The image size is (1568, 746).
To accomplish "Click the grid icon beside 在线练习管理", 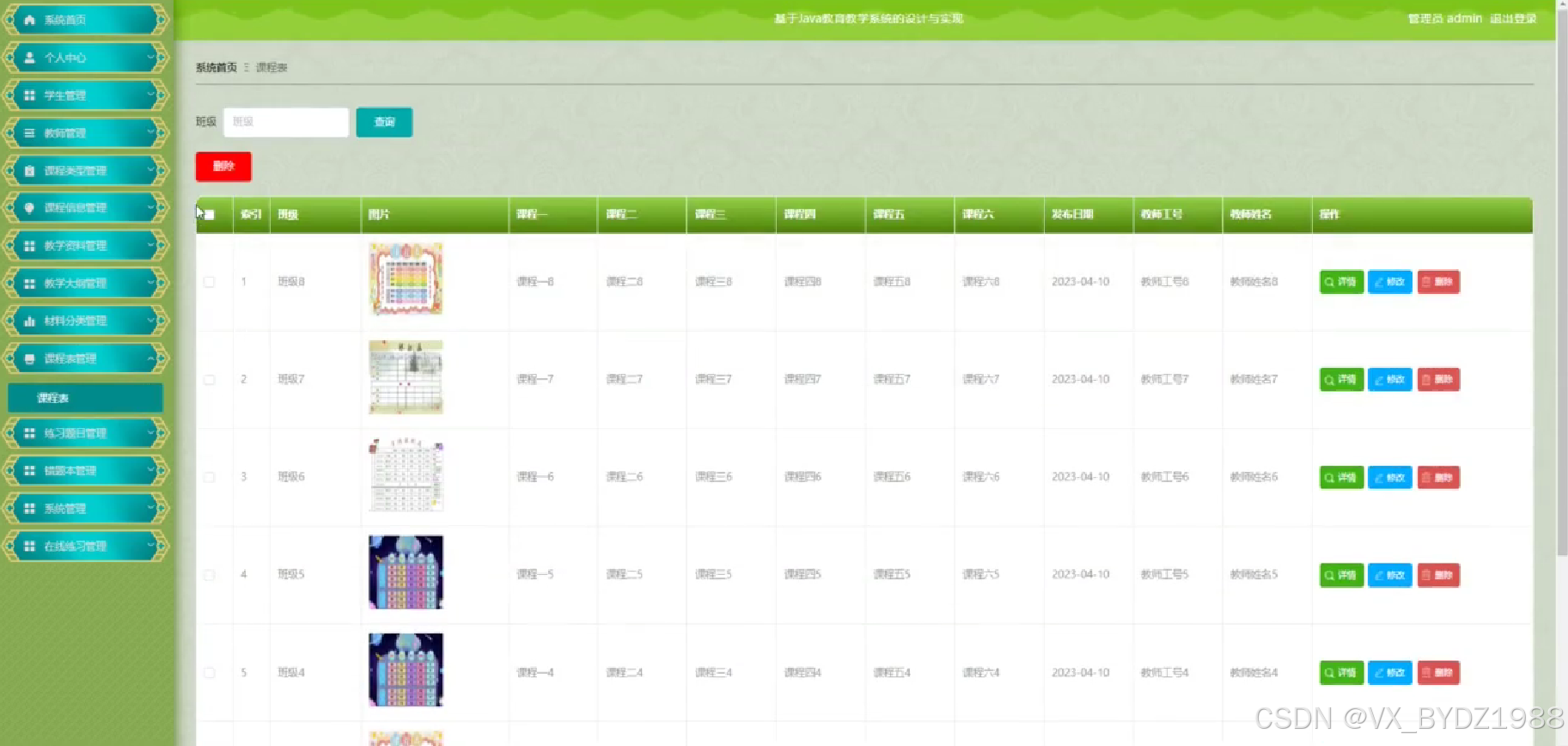I will pos(29,546).
